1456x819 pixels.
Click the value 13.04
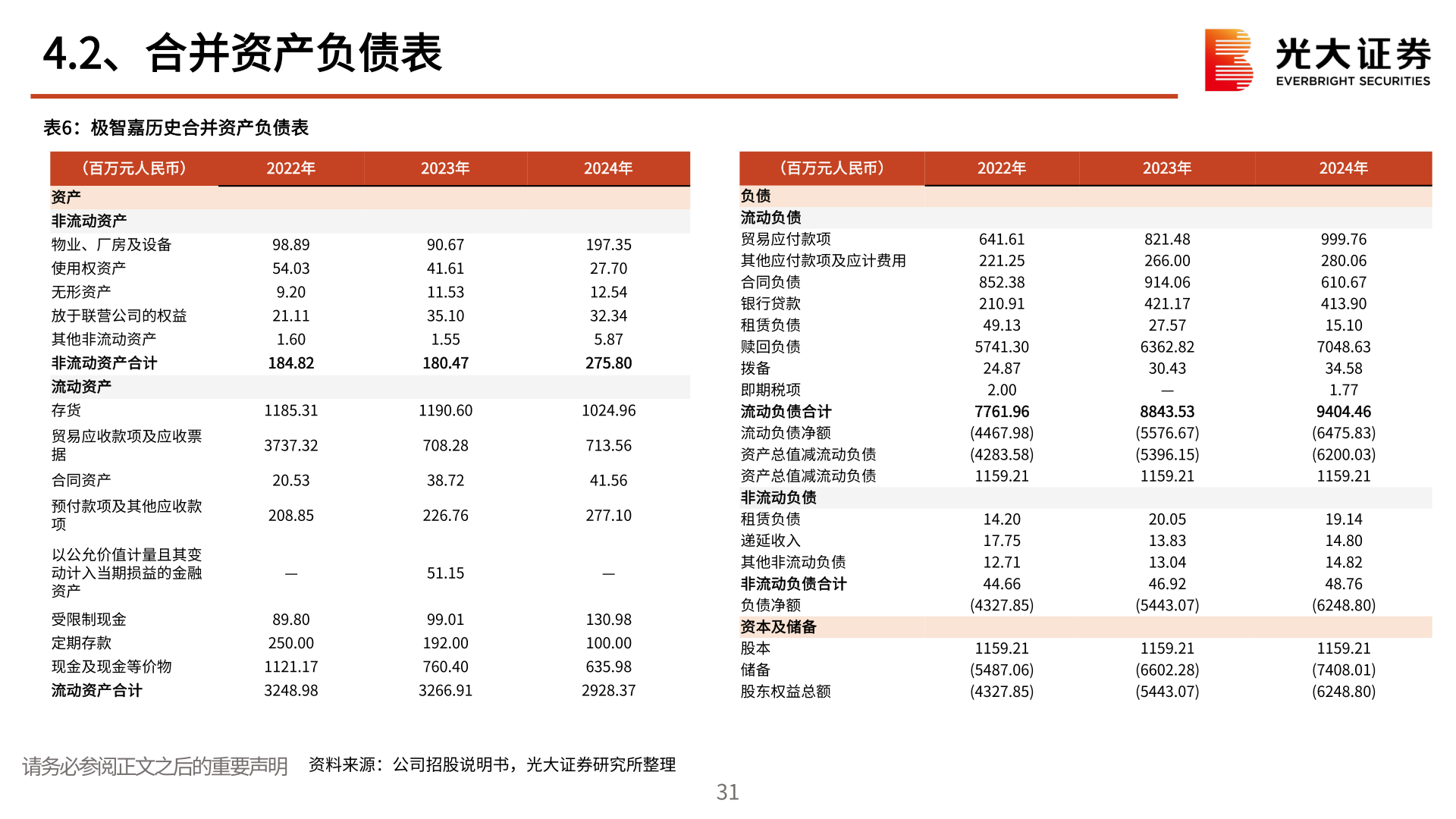pyautogui.click(x=1167, y=563)
